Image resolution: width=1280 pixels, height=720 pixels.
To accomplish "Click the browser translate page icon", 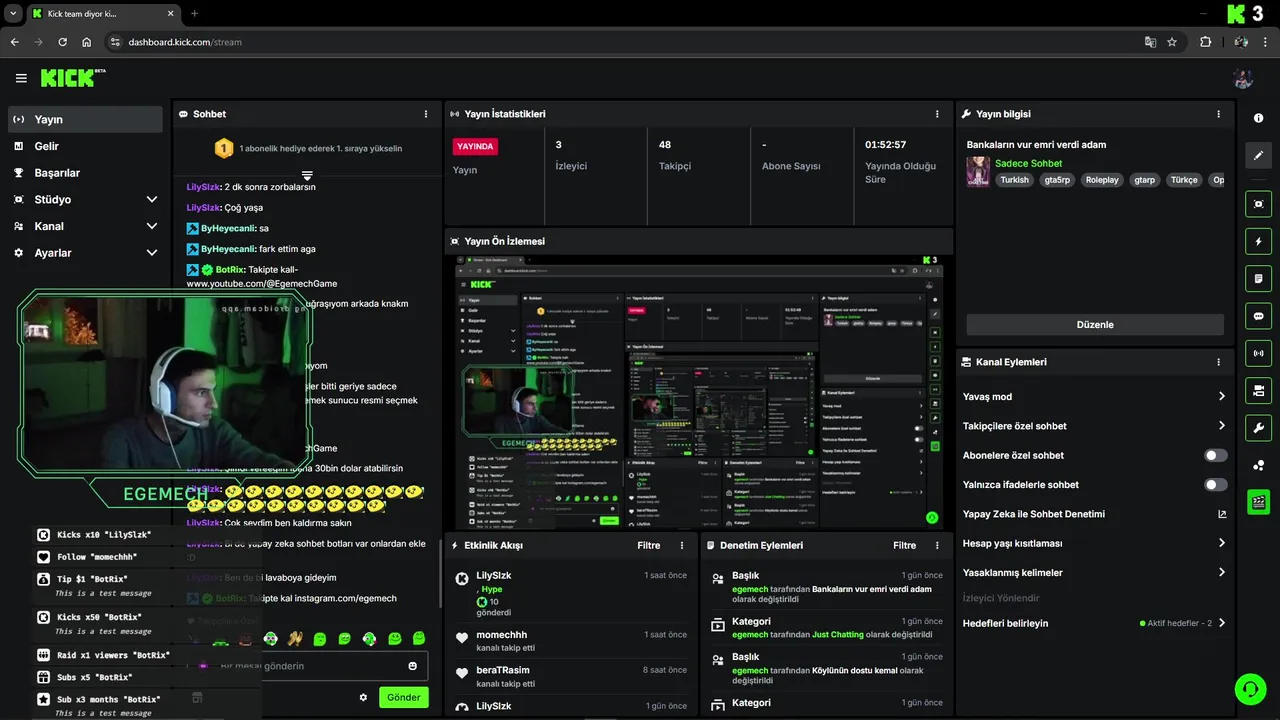I will point(1150,42).
